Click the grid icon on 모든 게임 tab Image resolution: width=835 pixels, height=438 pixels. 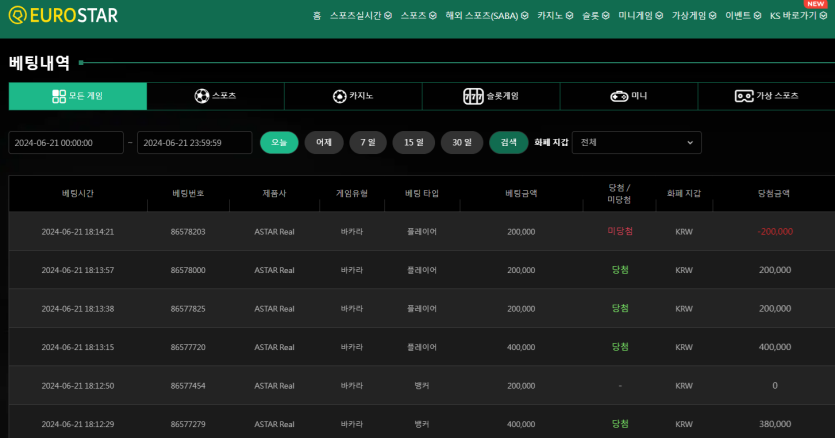59,96
